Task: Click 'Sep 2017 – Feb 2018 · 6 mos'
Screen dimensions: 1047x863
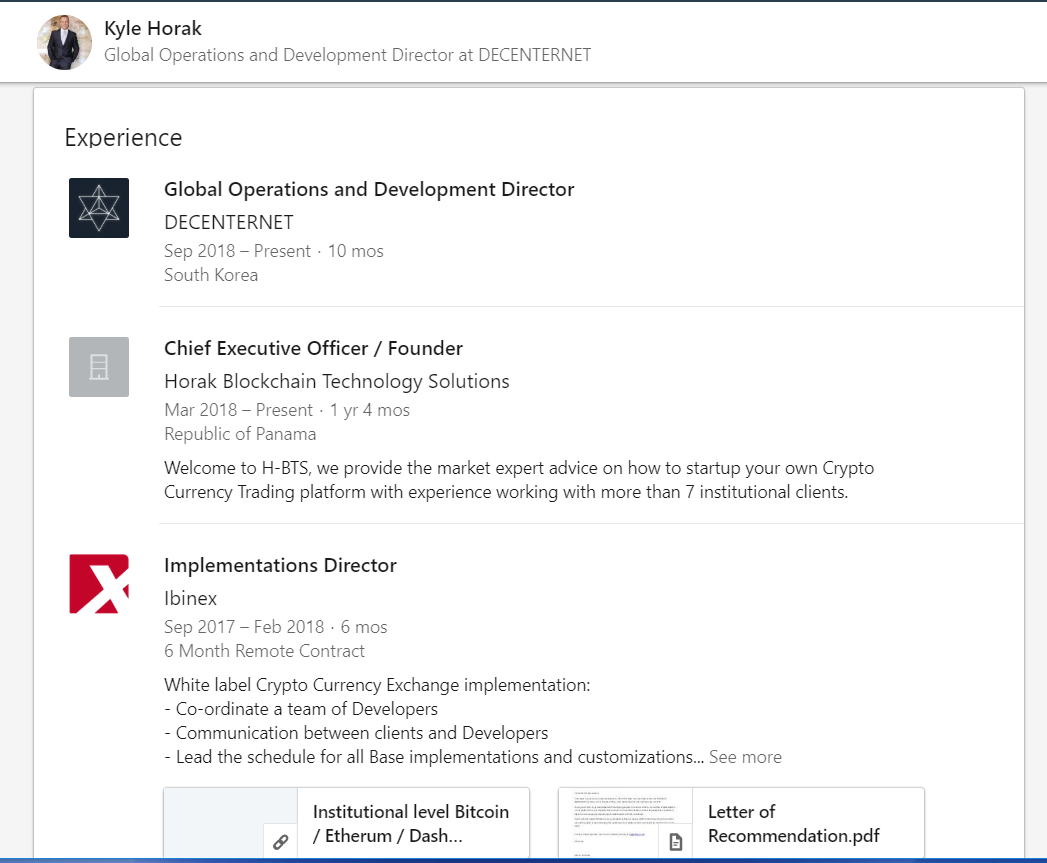Action: [276, 627]
